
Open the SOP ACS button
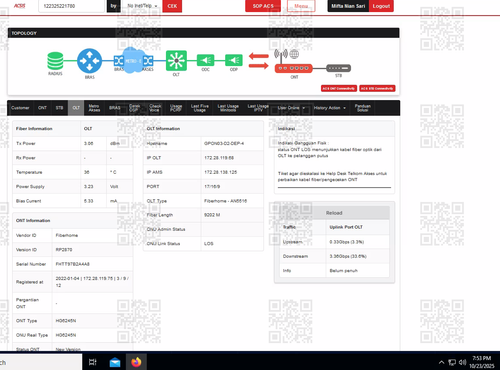coord(263,6)
